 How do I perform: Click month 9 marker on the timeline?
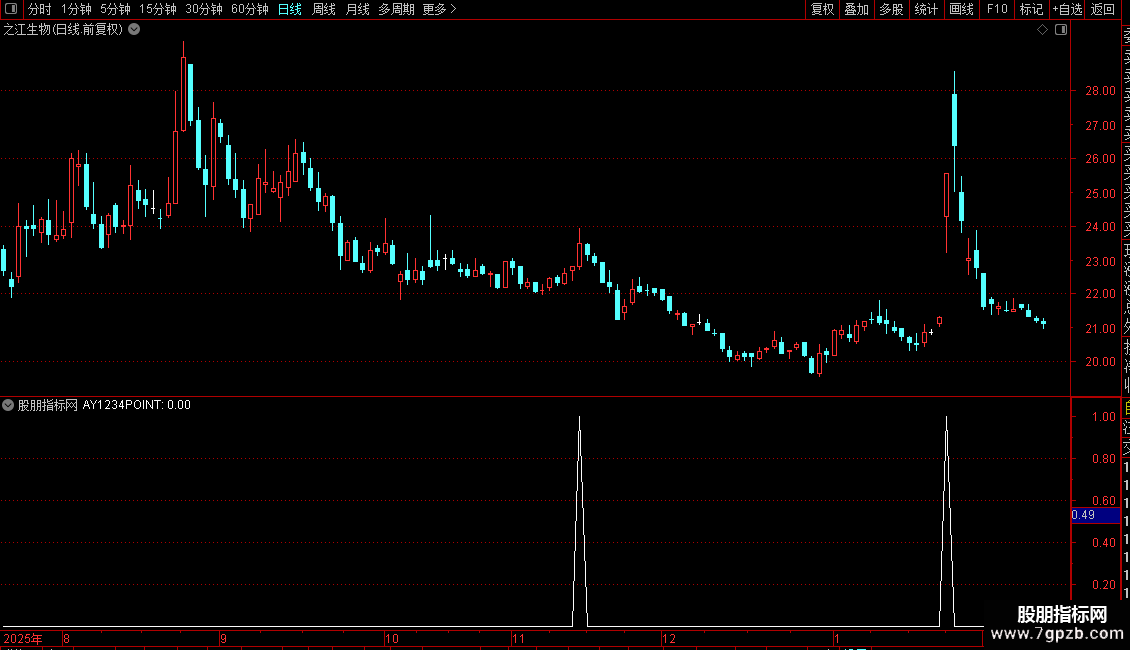coord(223,638)
